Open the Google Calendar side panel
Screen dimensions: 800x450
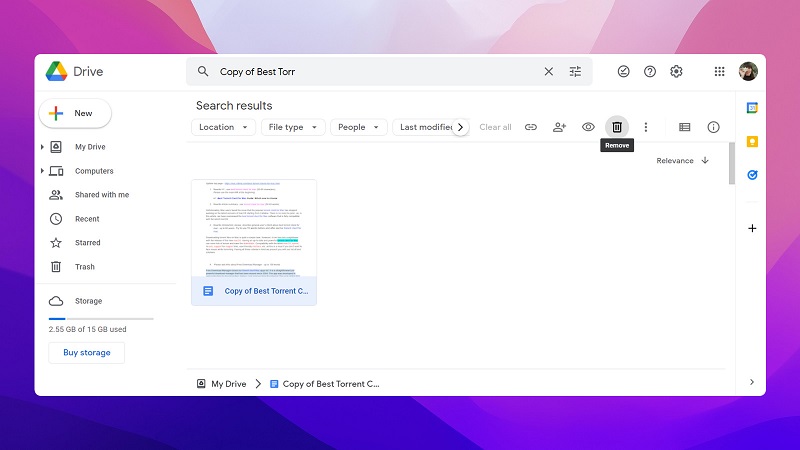pyautogui.click(x=752, y=108)
